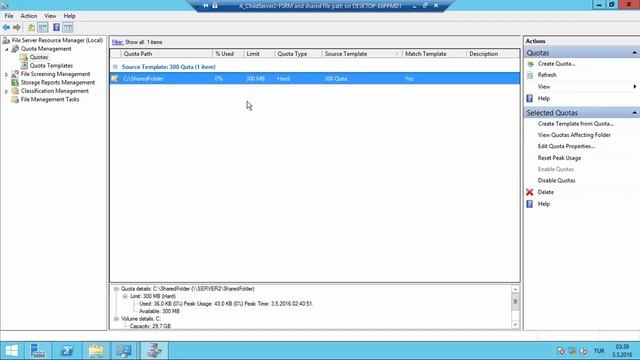Select File Server Resource Manager (Local) node

[x=57, y=40]
